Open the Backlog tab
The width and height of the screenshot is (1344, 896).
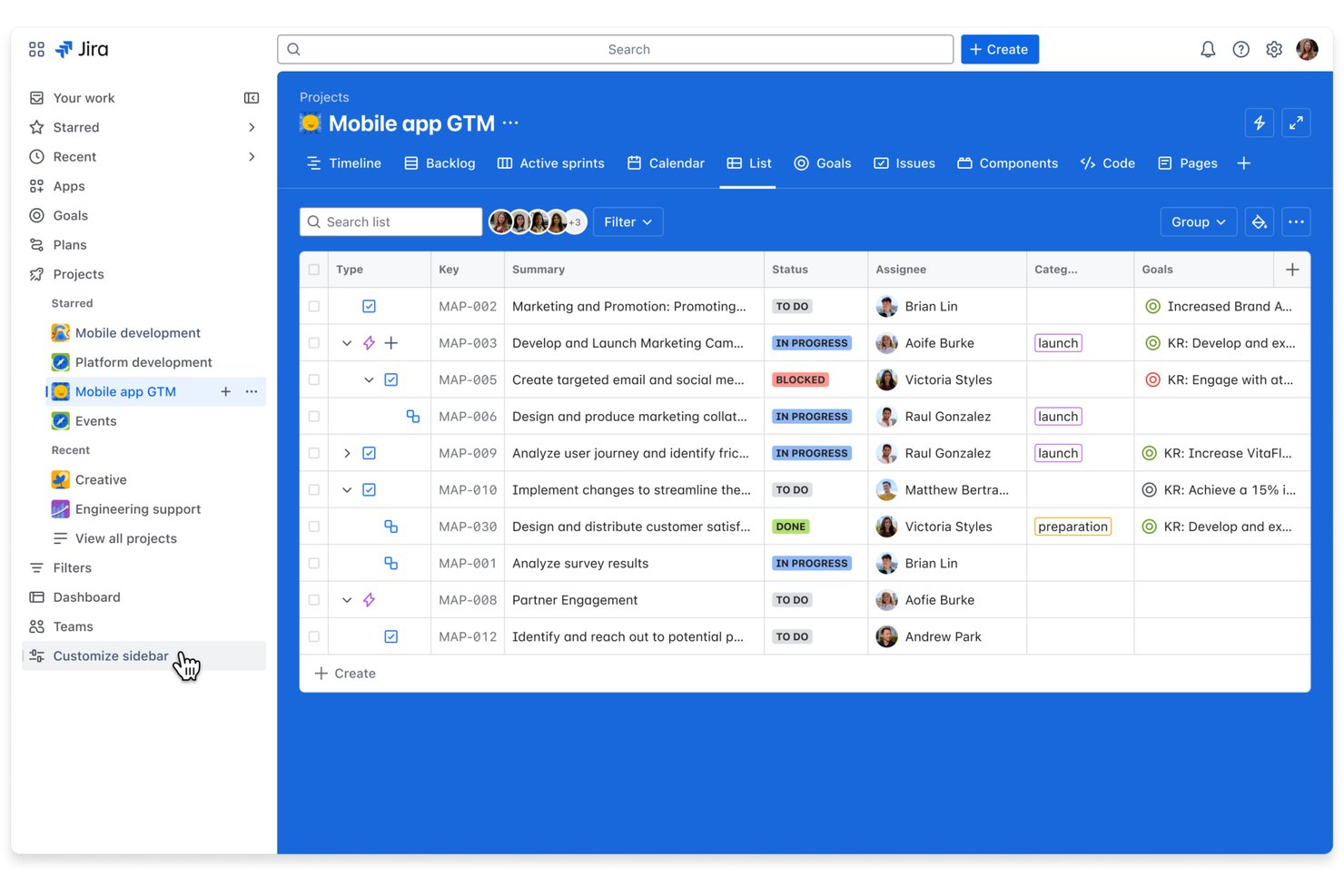tap(440, 163)
